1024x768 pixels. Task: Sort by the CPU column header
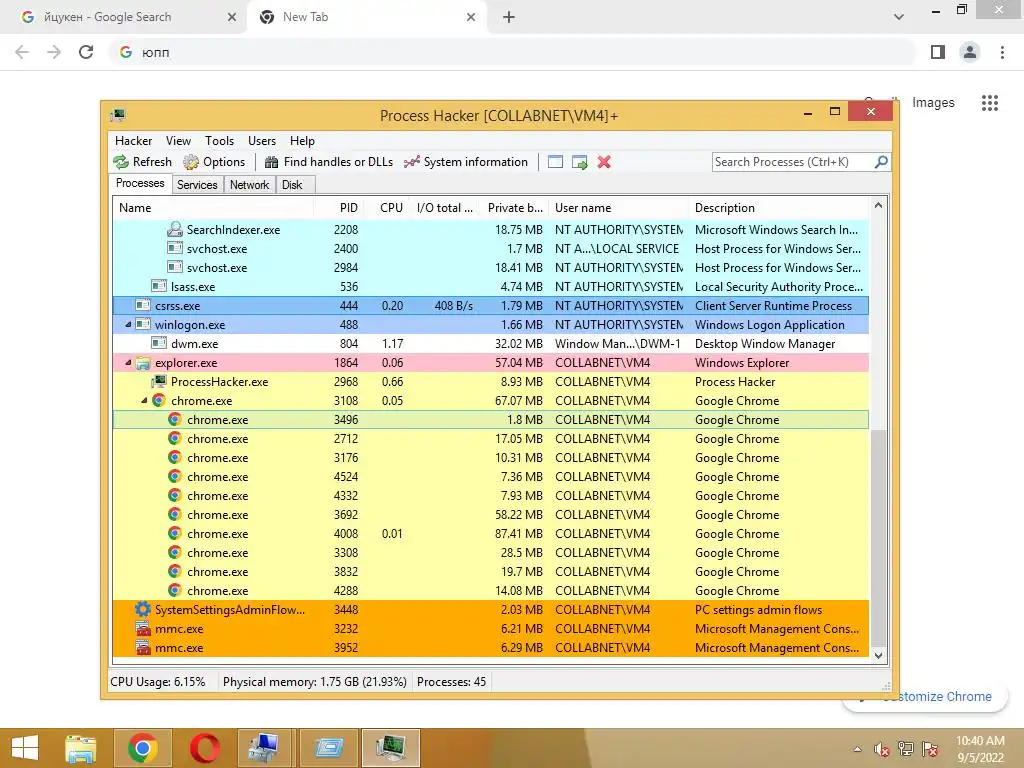[x=386, y=208]
